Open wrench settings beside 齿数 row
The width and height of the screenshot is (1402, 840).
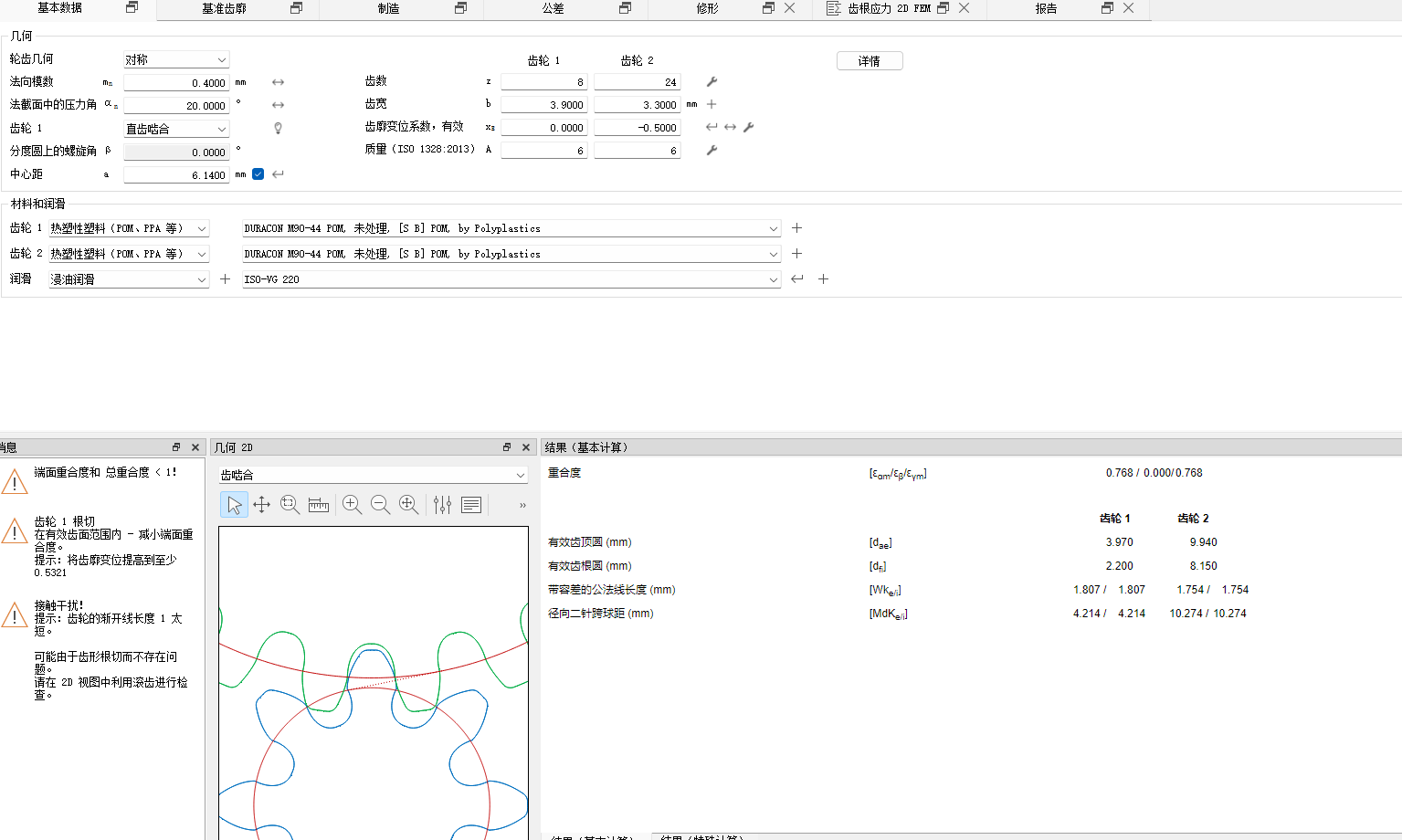(x=712, y=82)
